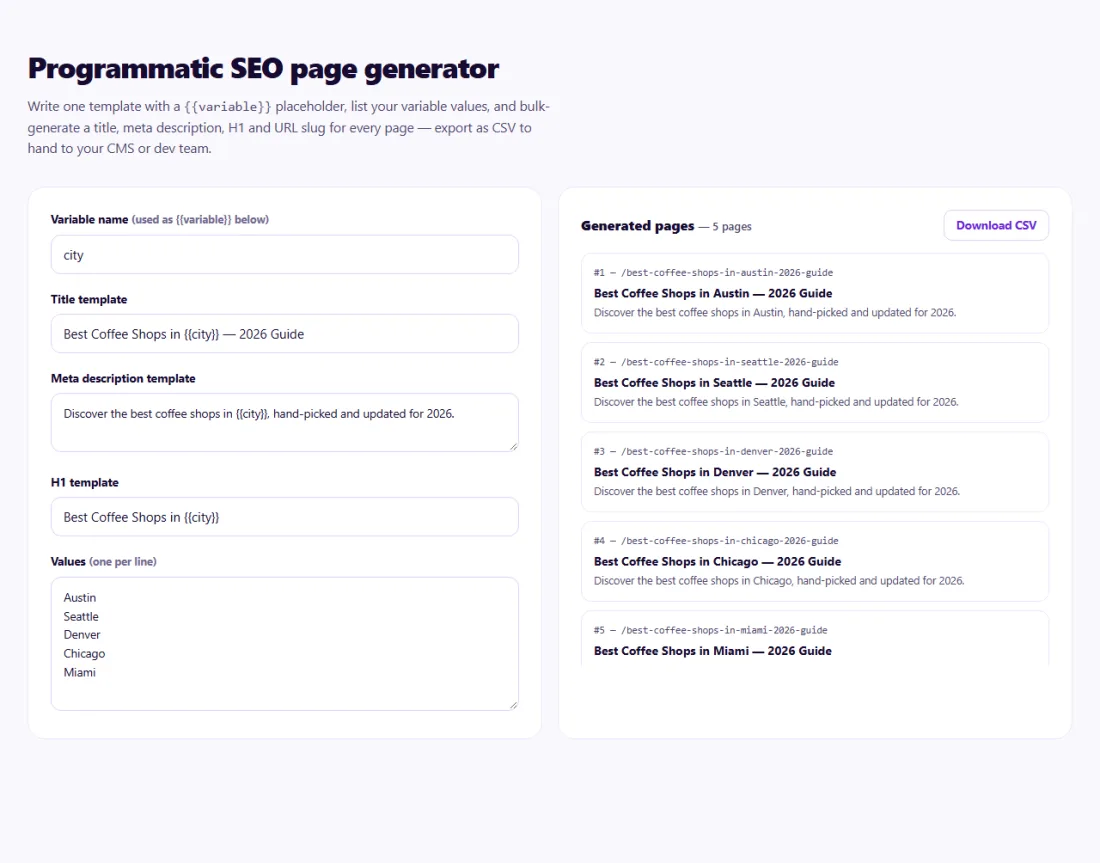Image resolution: width=1100 pixels, height=863 pixels.
Task: Select title 'Best Coffee Shops in Austin — 2026 Guide'
Action: pyautogui.click(x=713, y=293)
